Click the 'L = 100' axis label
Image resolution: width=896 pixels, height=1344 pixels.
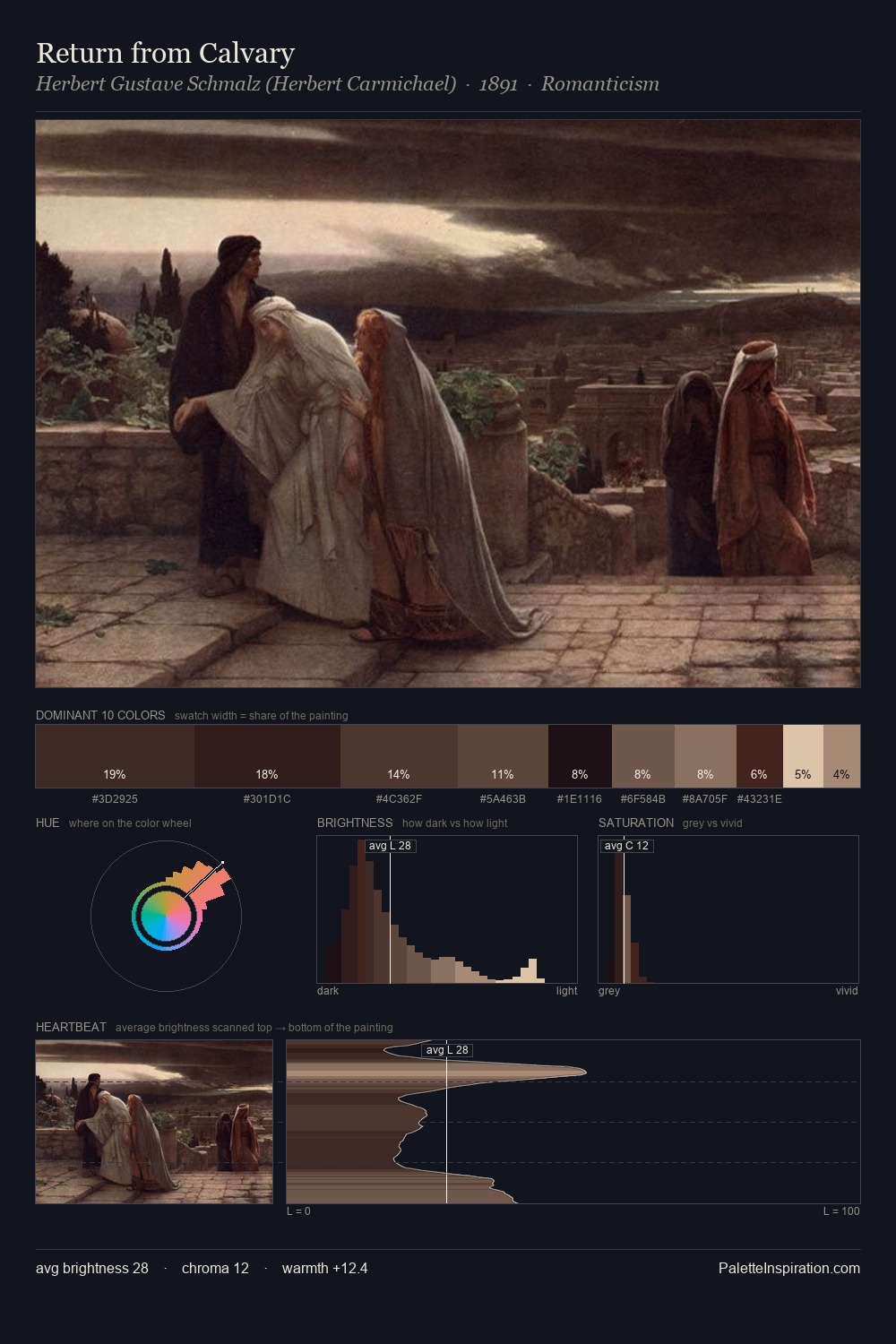[841, 1210]
